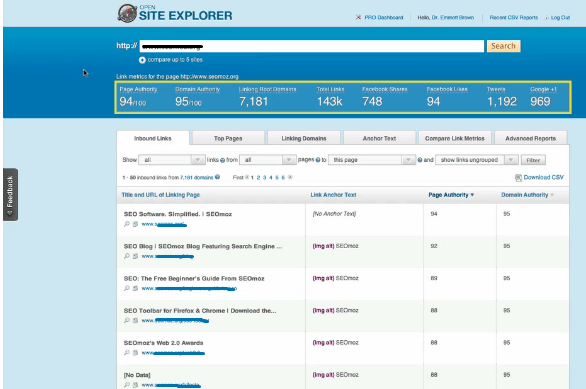Click the Download CSV link
This screenshot has width=586, height=389.
tap(543, 177)
